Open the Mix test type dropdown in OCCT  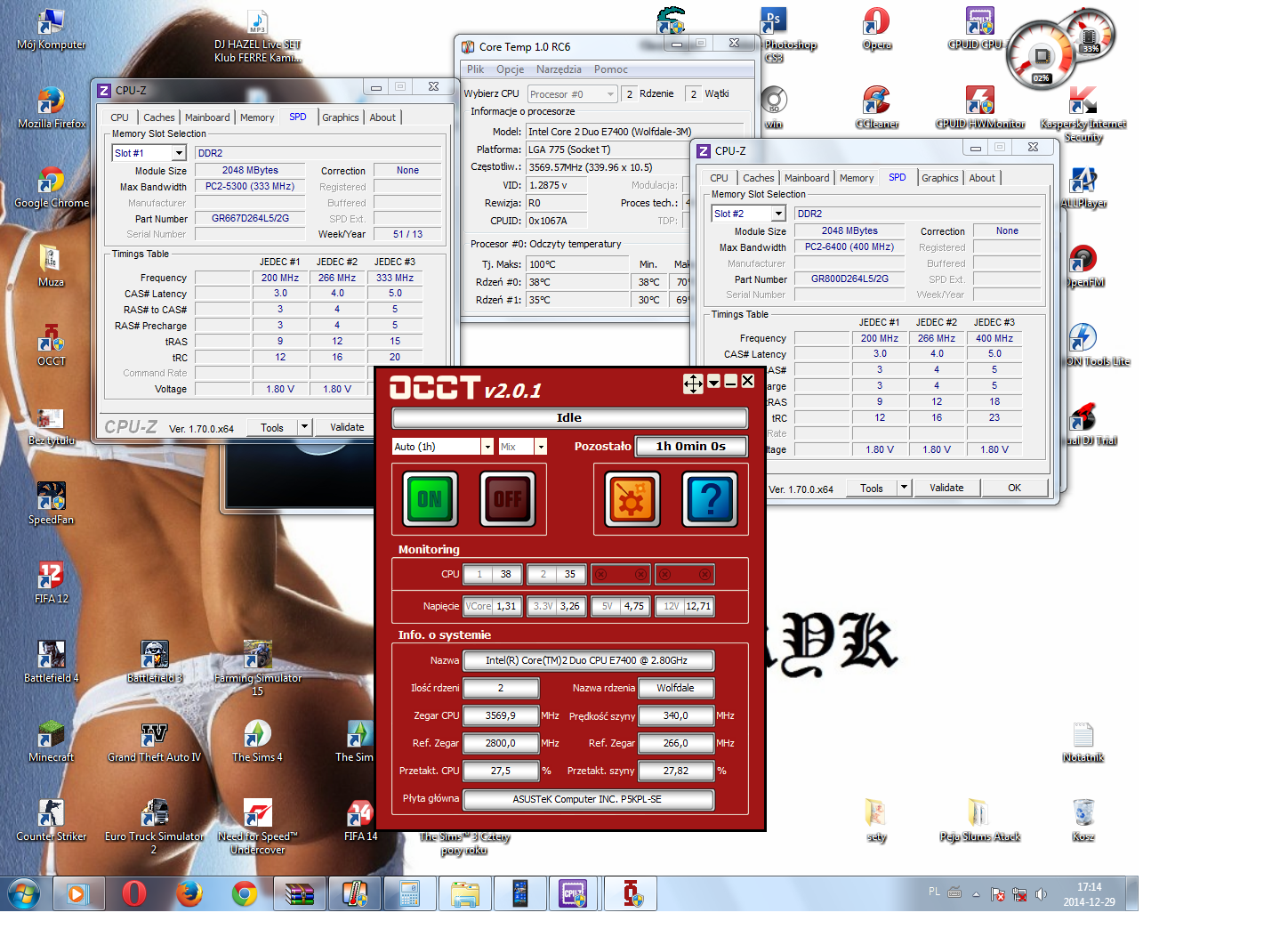pyautogui.click(x=541, y=447)
